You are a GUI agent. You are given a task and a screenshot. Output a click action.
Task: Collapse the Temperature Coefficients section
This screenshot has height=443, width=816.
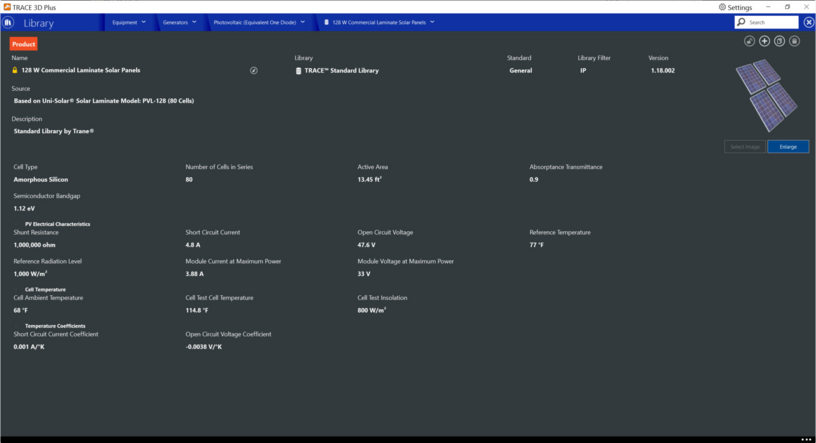pos(17,326)
